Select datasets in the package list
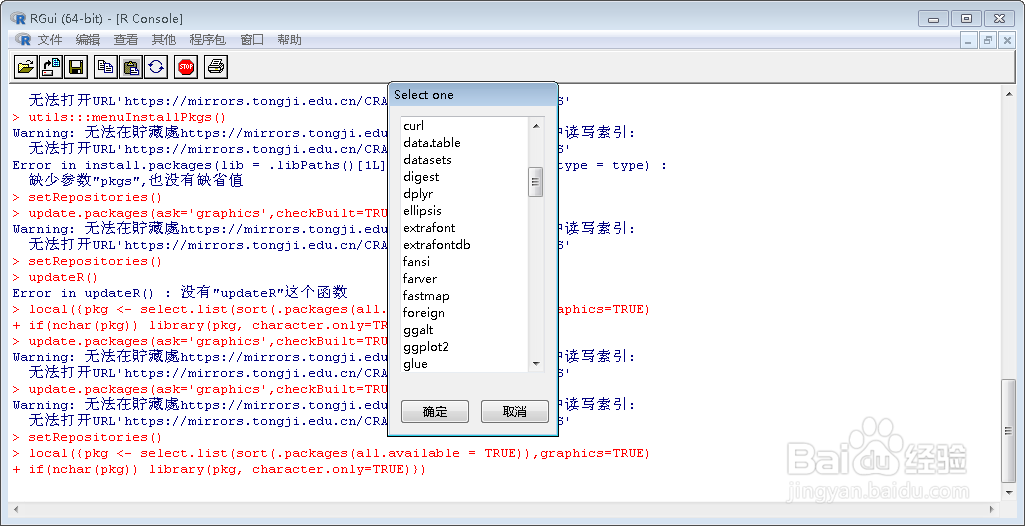The width and height of the screenshot is (1025, 526). (464, 159)
